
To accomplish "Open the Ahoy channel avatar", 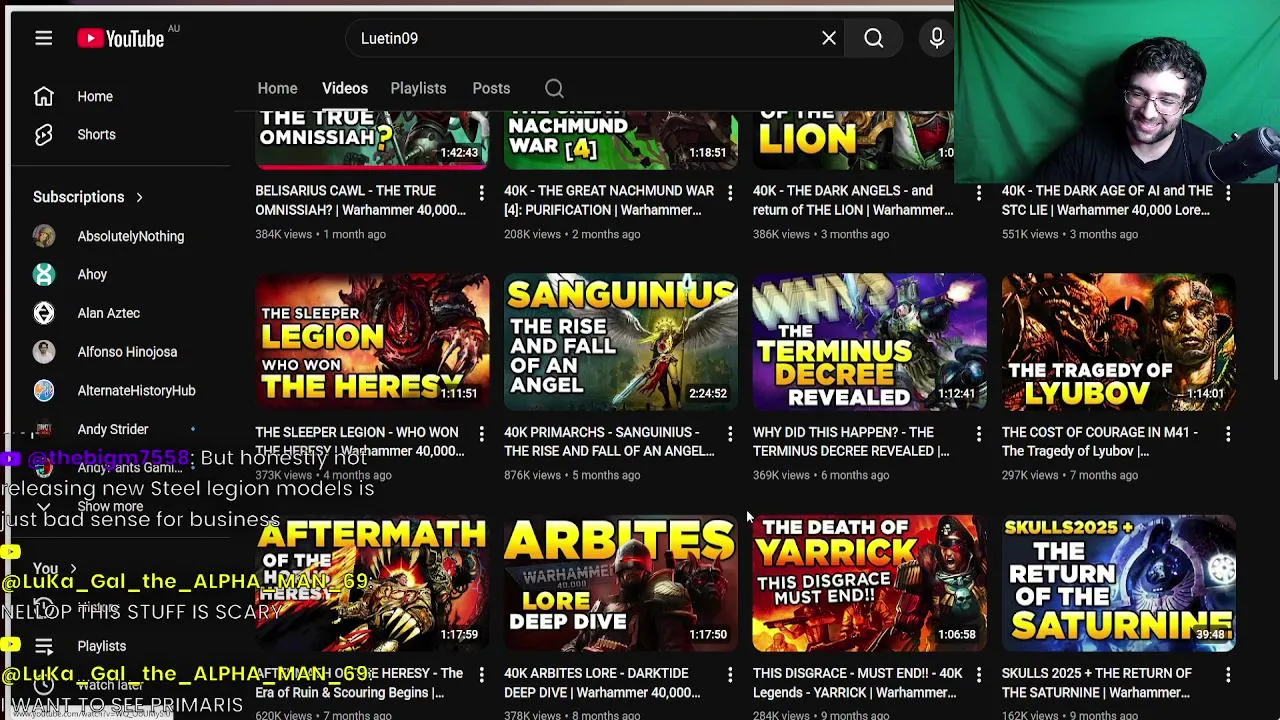I will (43, 274).
